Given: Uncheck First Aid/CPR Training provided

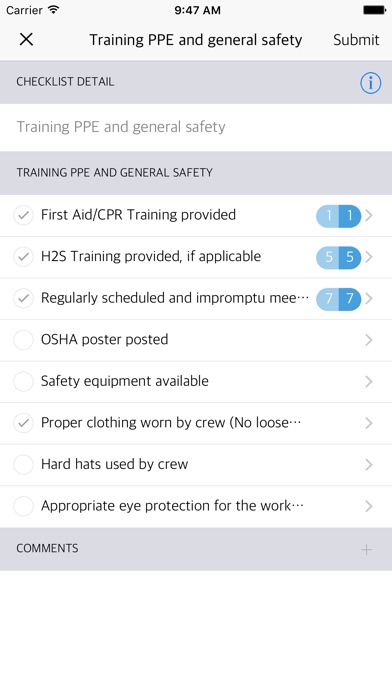Looking at the screenshot, I should click(x=23, y=216).
